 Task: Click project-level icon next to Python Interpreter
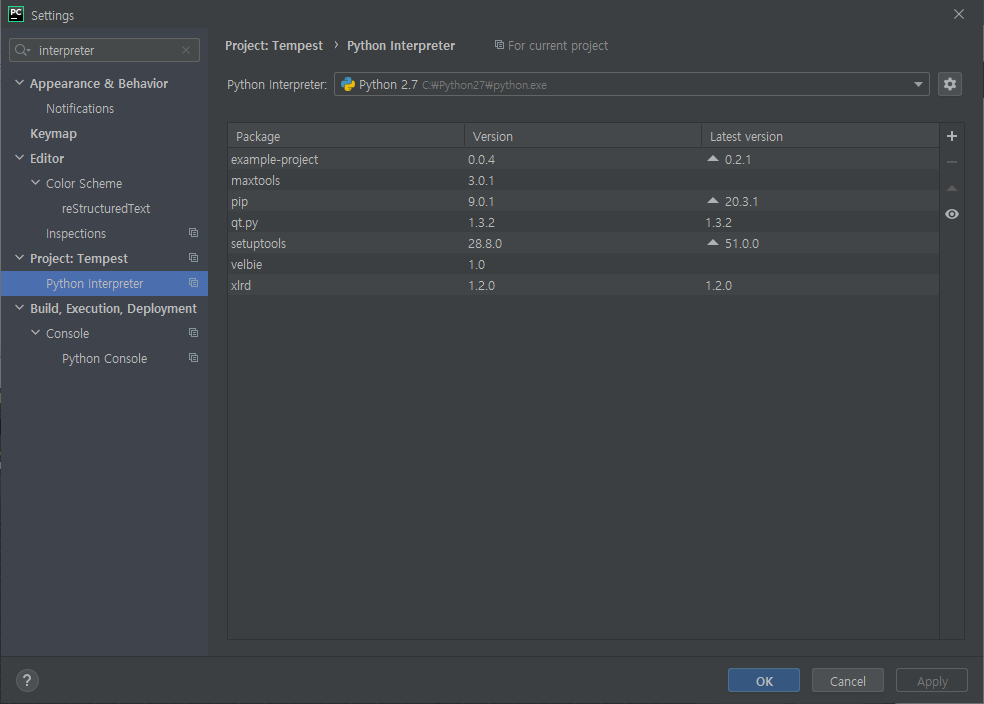pos(193,283)
